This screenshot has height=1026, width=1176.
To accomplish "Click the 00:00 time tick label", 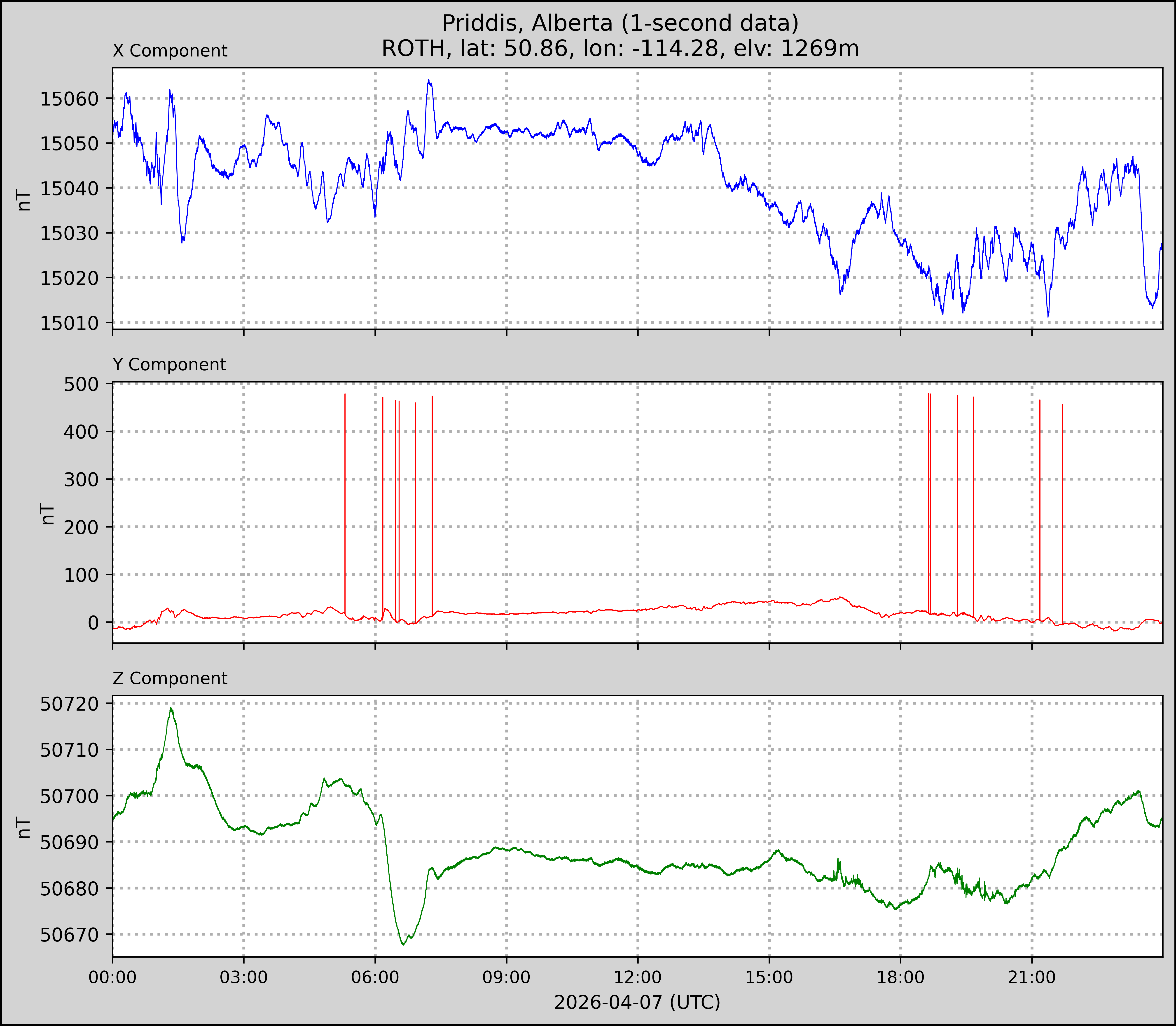I will click(x=113, y=977).
